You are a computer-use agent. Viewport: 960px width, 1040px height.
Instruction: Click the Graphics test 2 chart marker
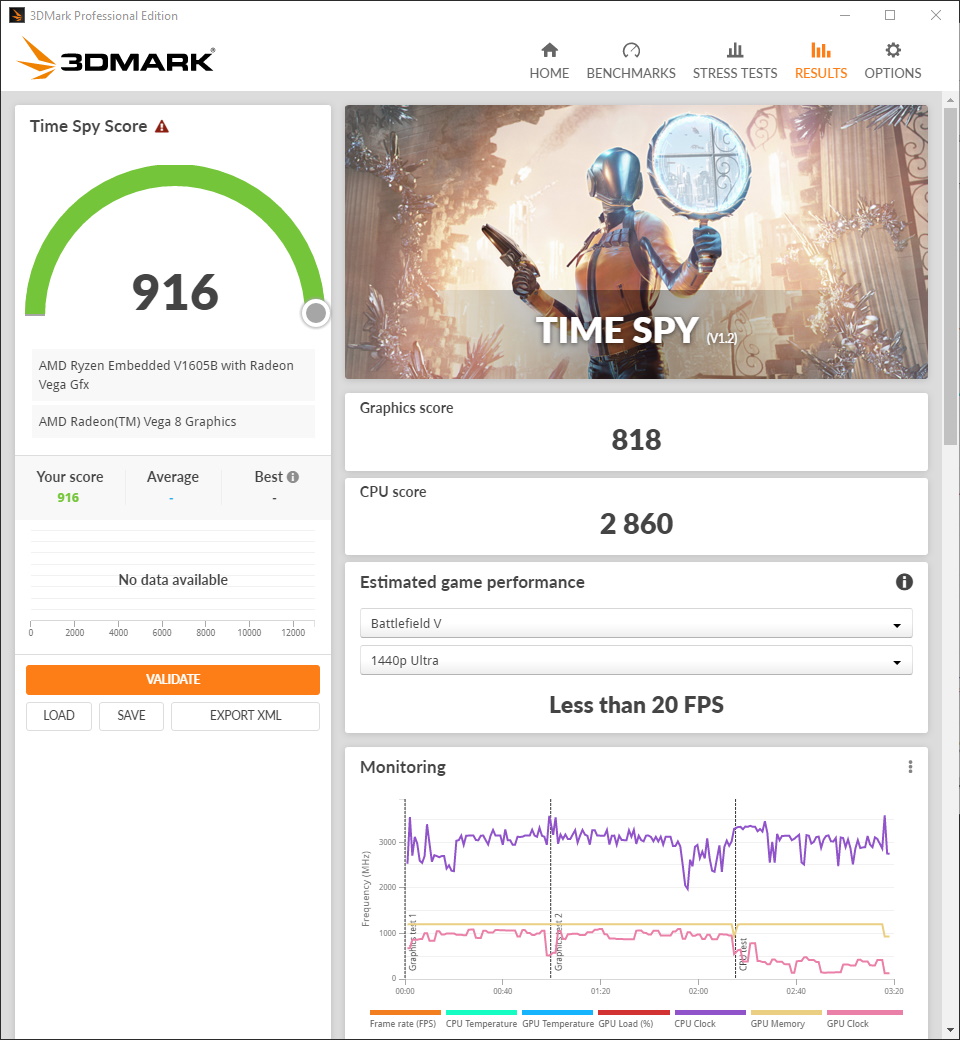pos(559,942)
